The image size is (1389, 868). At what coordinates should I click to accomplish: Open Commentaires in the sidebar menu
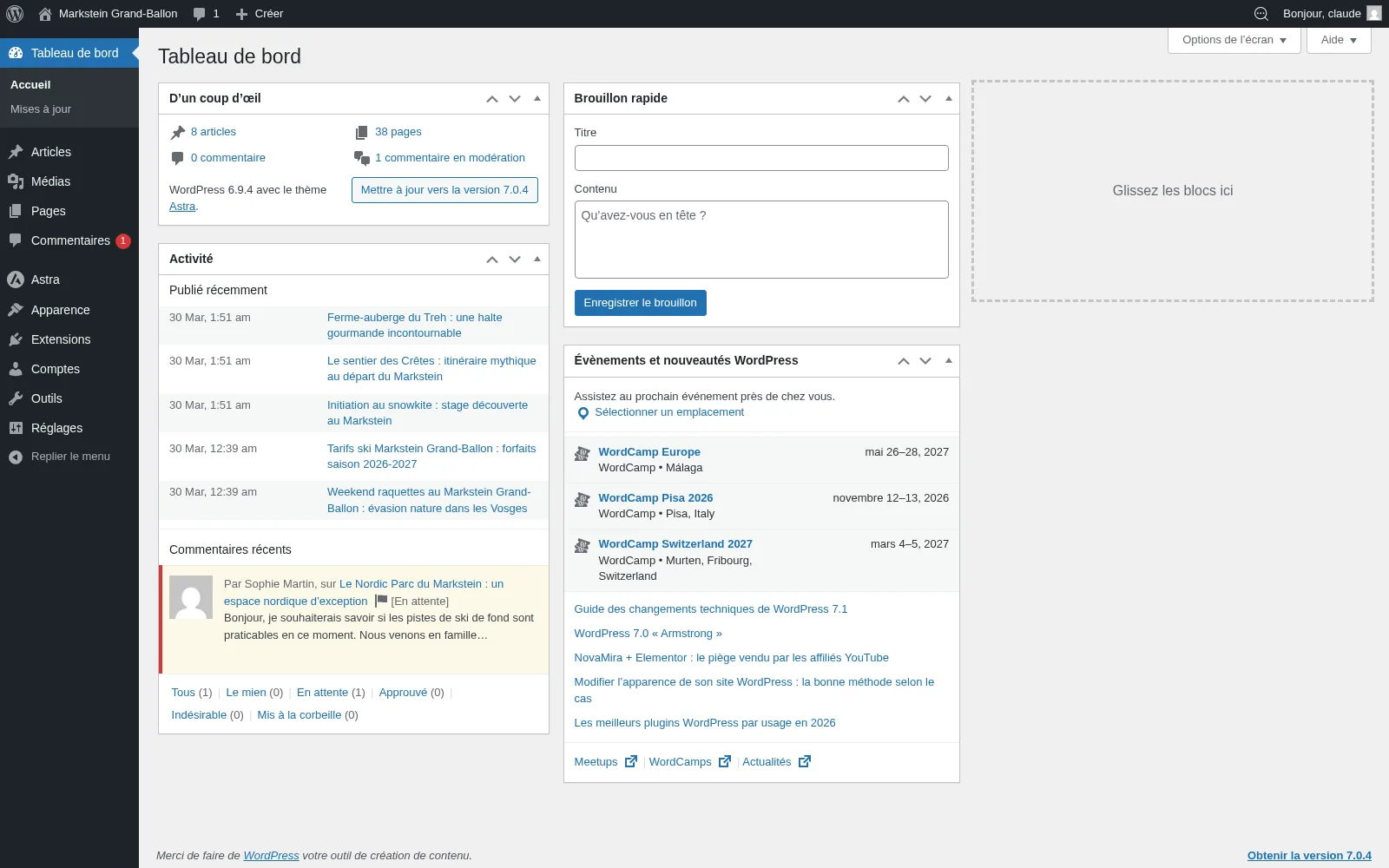69,240
